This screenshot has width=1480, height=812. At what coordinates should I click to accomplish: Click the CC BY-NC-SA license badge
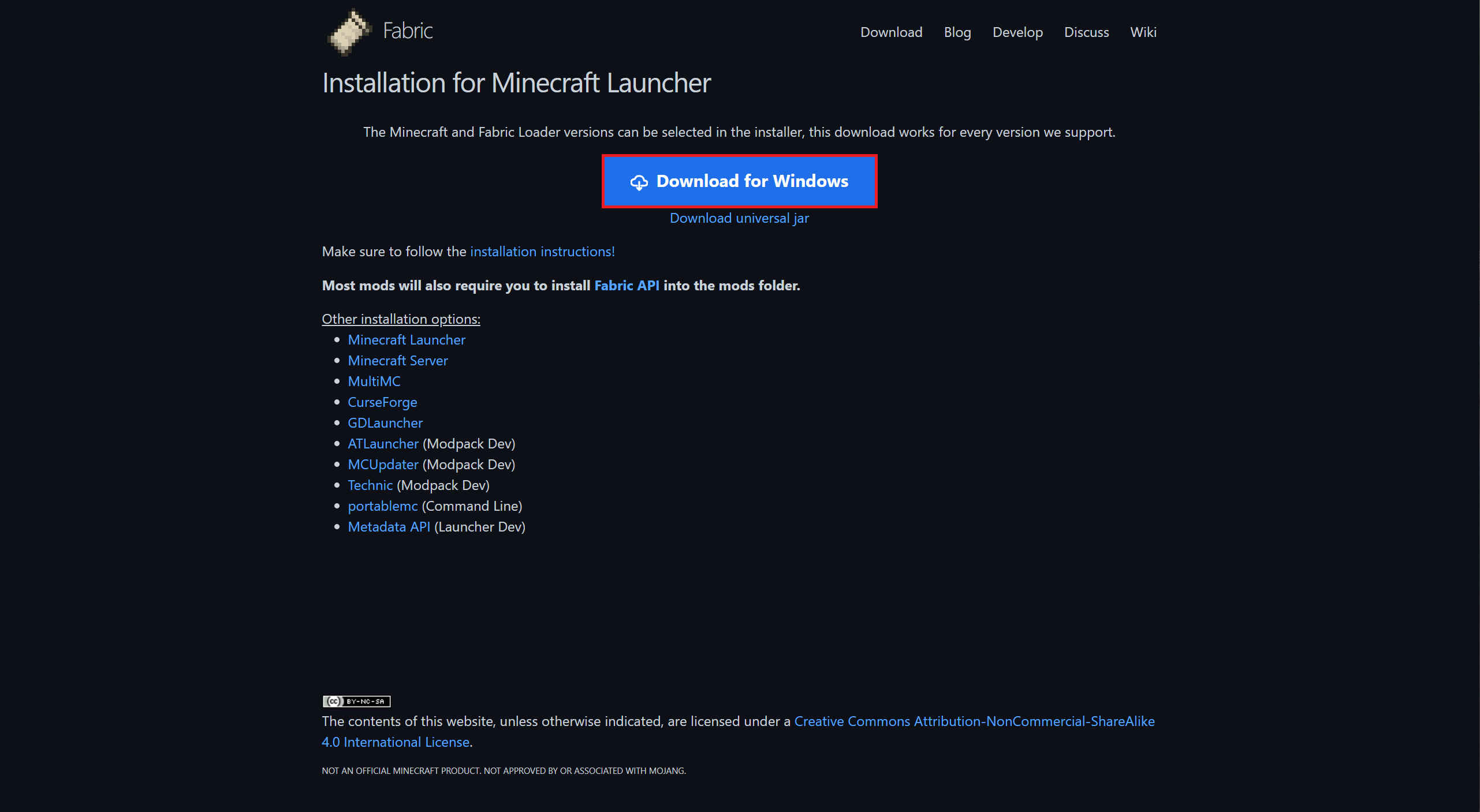pos(356,701)
